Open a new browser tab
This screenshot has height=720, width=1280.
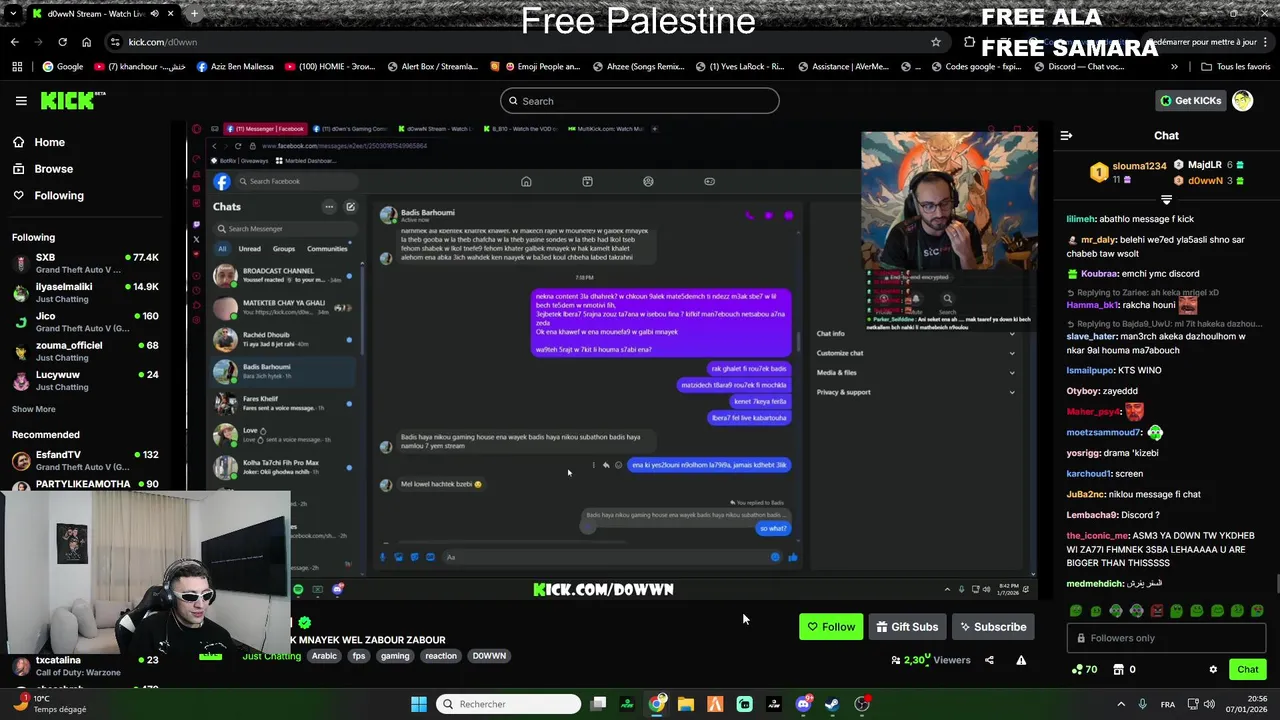pyautogui.click(x=194, y=14)
